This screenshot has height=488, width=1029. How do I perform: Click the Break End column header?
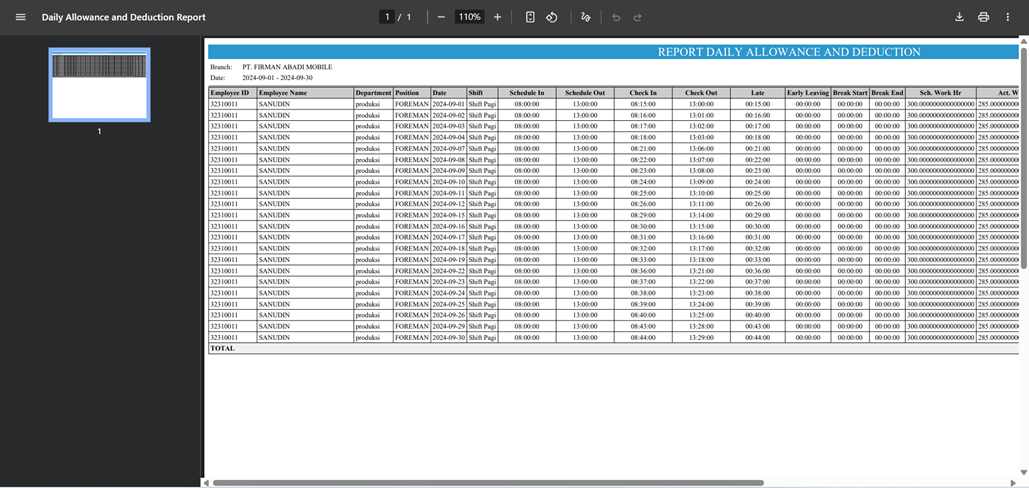[887, 93]
